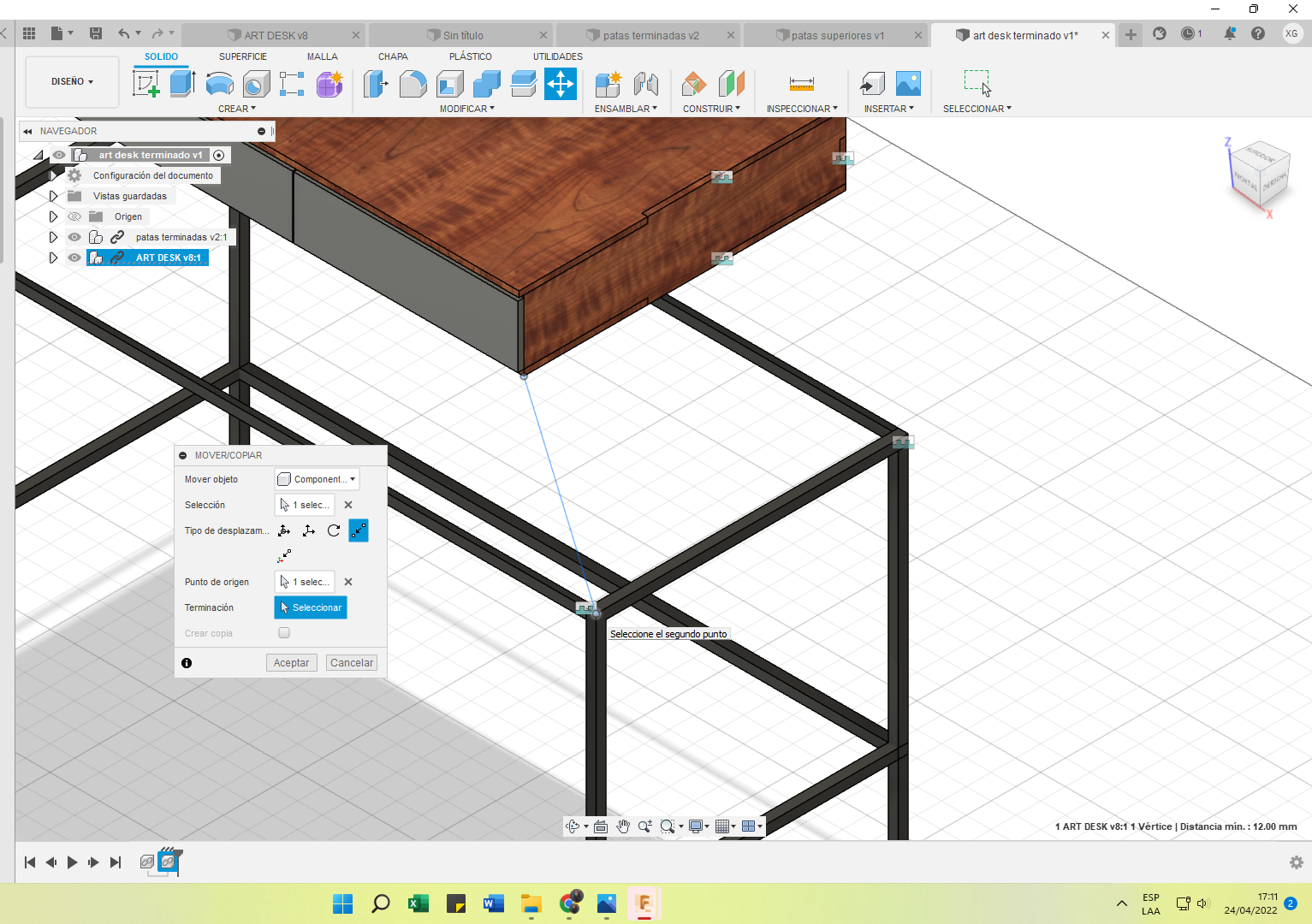
Task: Show the Origen folder
Action: tap(74, 216)
